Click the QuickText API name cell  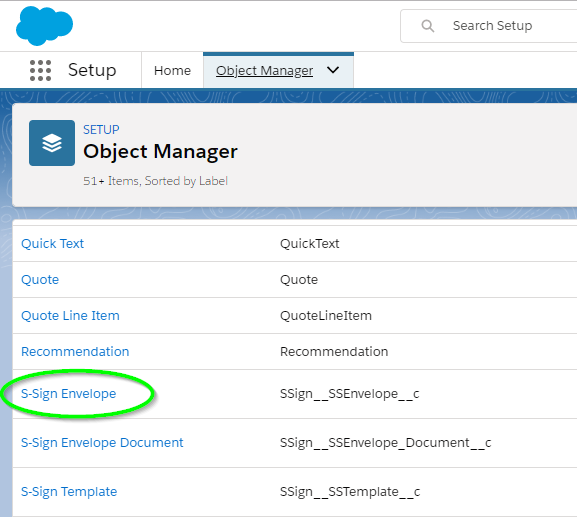[309, 244]
